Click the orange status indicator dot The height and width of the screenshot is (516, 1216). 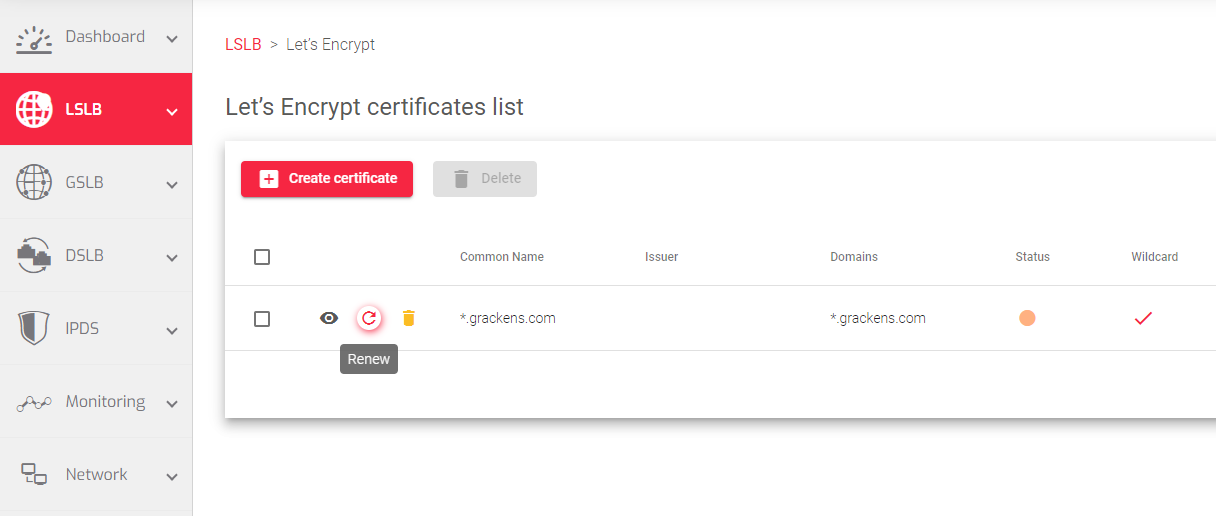(x=1027, y=318)
